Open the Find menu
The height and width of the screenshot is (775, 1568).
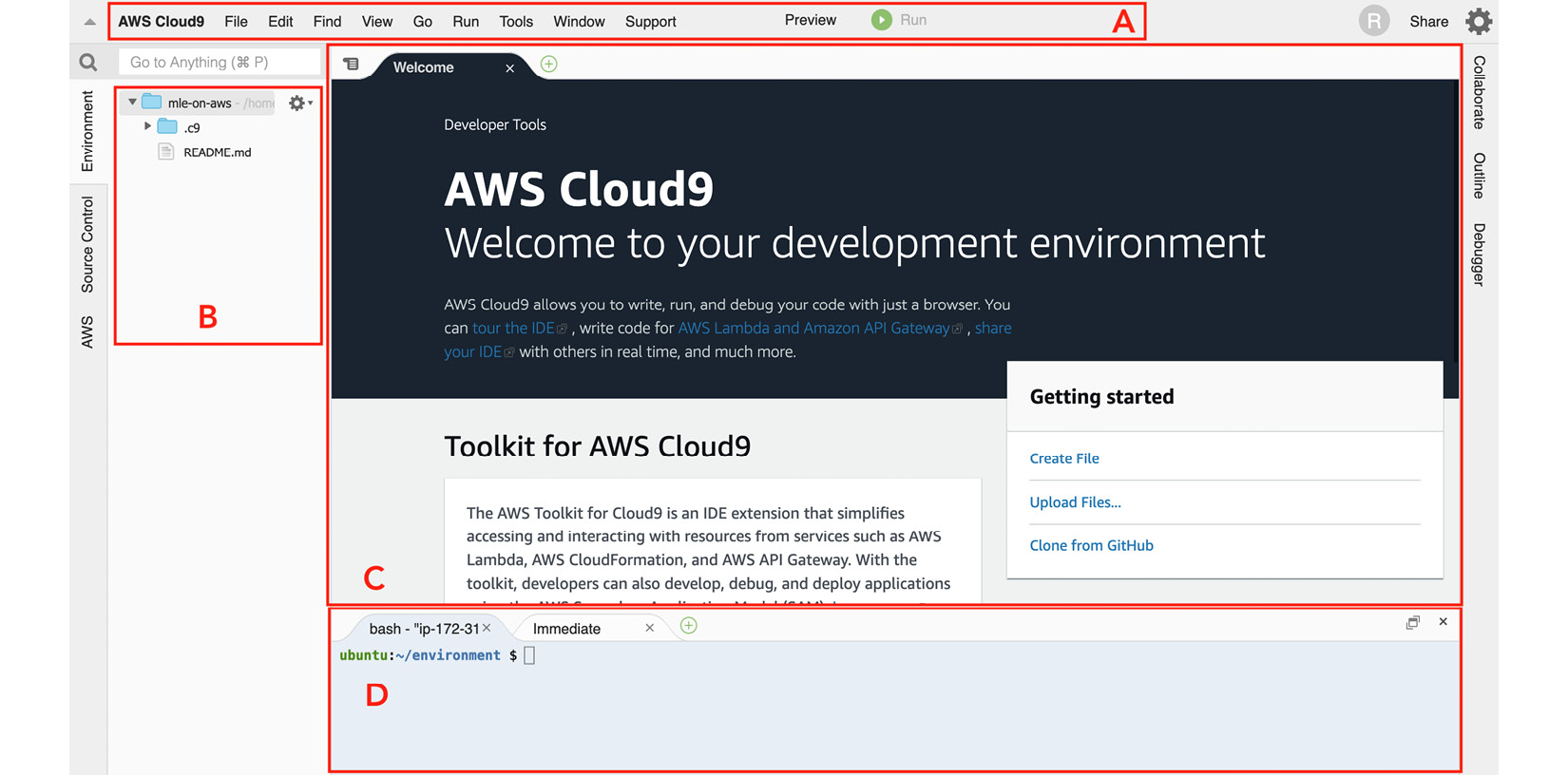click(327, 21)
